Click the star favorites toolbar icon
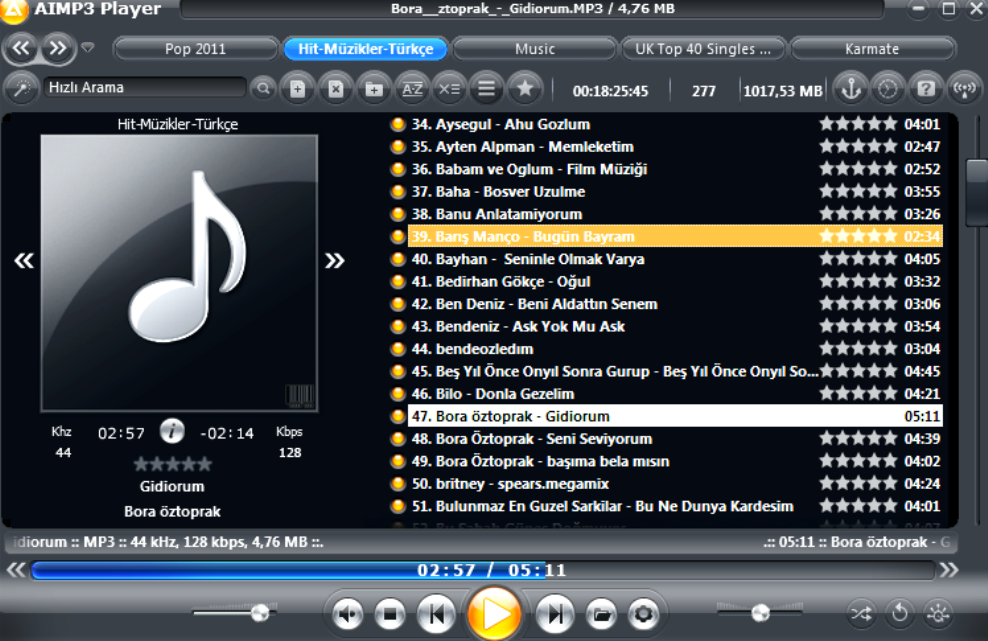This screenshot has width=988, height=641. pyautogui.click(x=525, y=89)
